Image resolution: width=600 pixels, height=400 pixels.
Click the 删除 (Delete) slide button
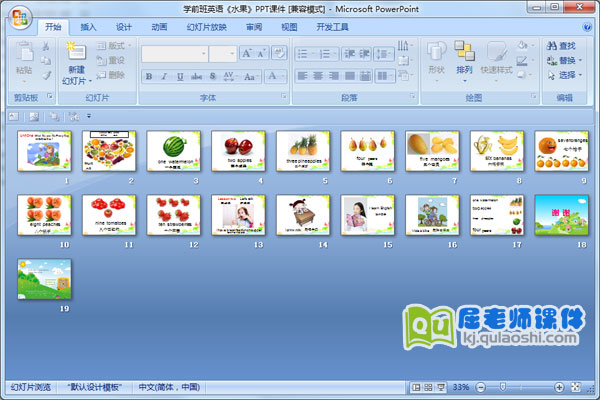coord(111,75)
